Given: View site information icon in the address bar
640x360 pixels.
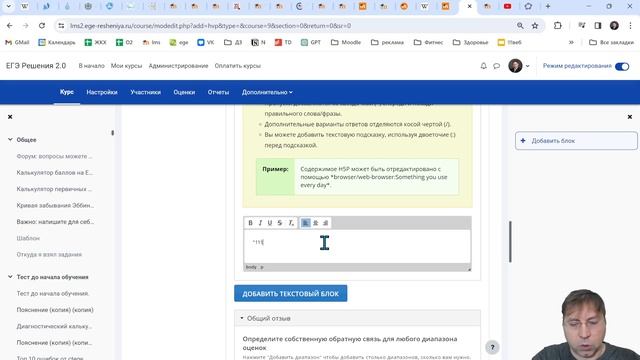Looking at the screenshot, I should tap(61, 26).
